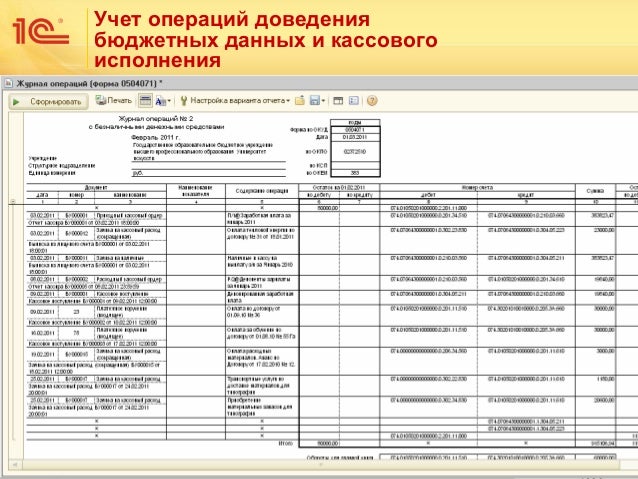Image resolution: width=638 pixels, height=479 pixels.
Task: Select document number '23' cell
Action: (76, 312)
